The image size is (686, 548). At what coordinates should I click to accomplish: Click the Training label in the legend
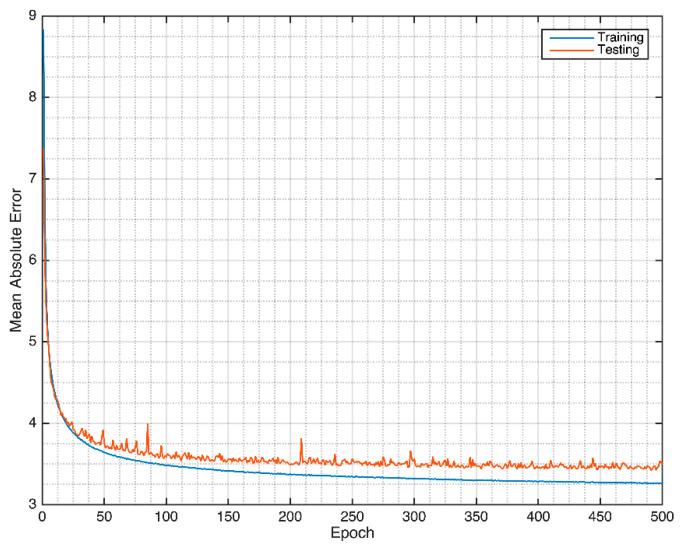tap(620, 37)
